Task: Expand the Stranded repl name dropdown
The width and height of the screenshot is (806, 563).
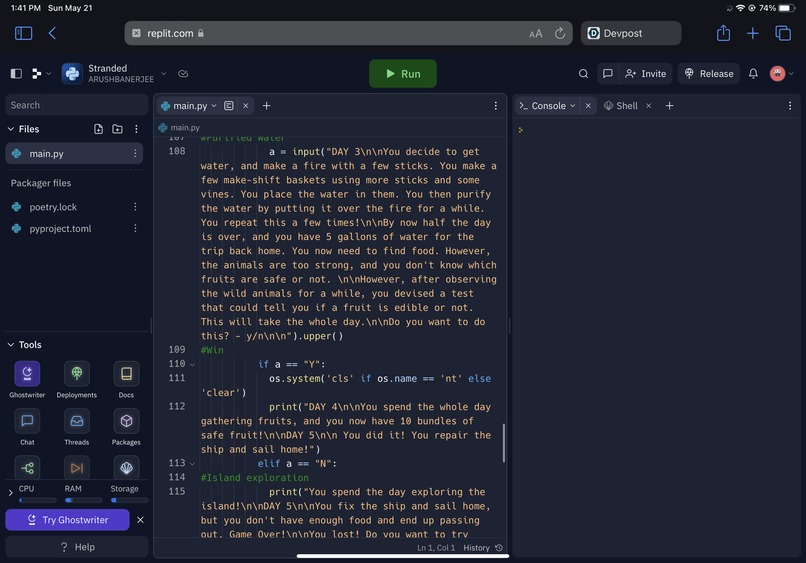Action: tap(163, 74)
